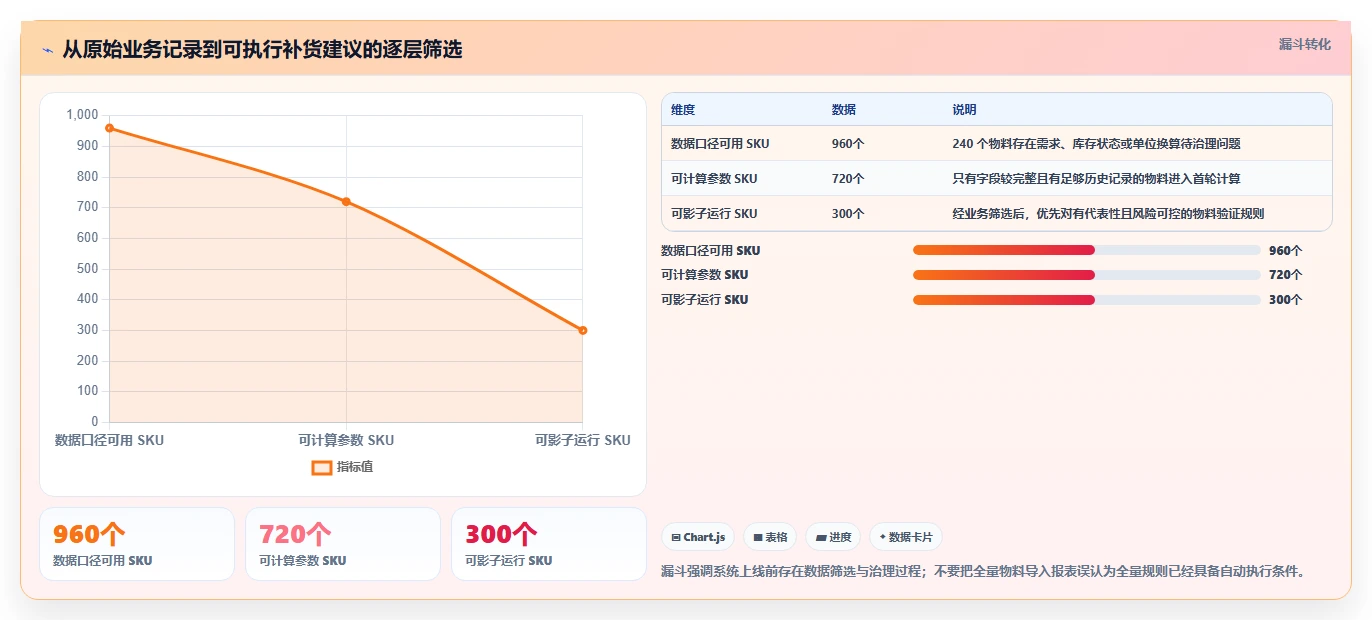The image size is (1372, 620).
Task: Click the small blue icon beside the header title
Action: click(x=47, y=50)
